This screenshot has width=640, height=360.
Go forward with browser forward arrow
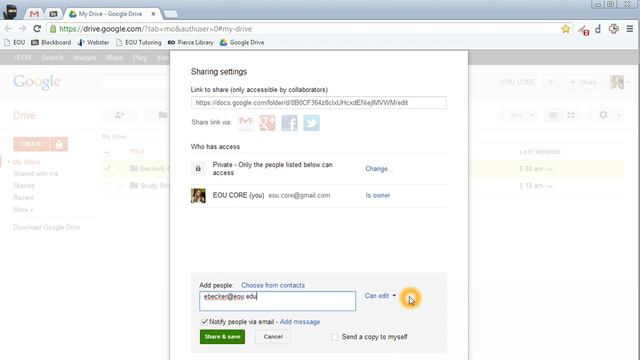point(22,29)
